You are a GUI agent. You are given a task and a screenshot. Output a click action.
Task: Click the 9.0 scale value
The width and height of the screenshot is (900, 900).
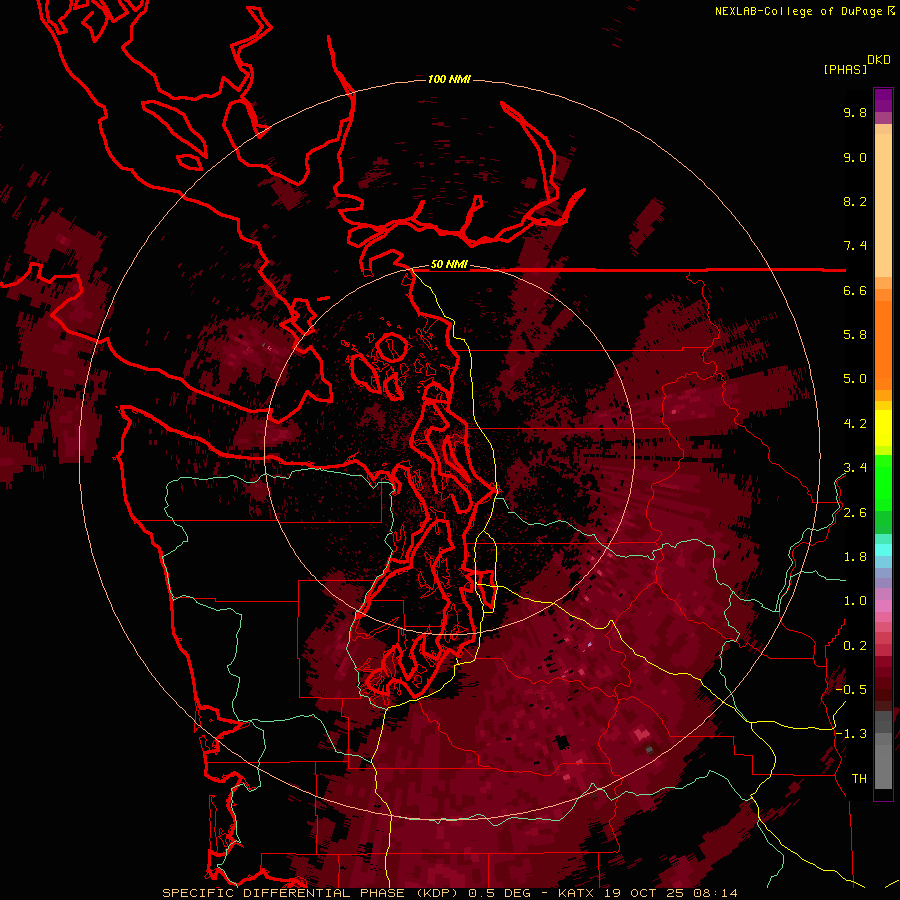pyautogui.click(x=855, y=157)
